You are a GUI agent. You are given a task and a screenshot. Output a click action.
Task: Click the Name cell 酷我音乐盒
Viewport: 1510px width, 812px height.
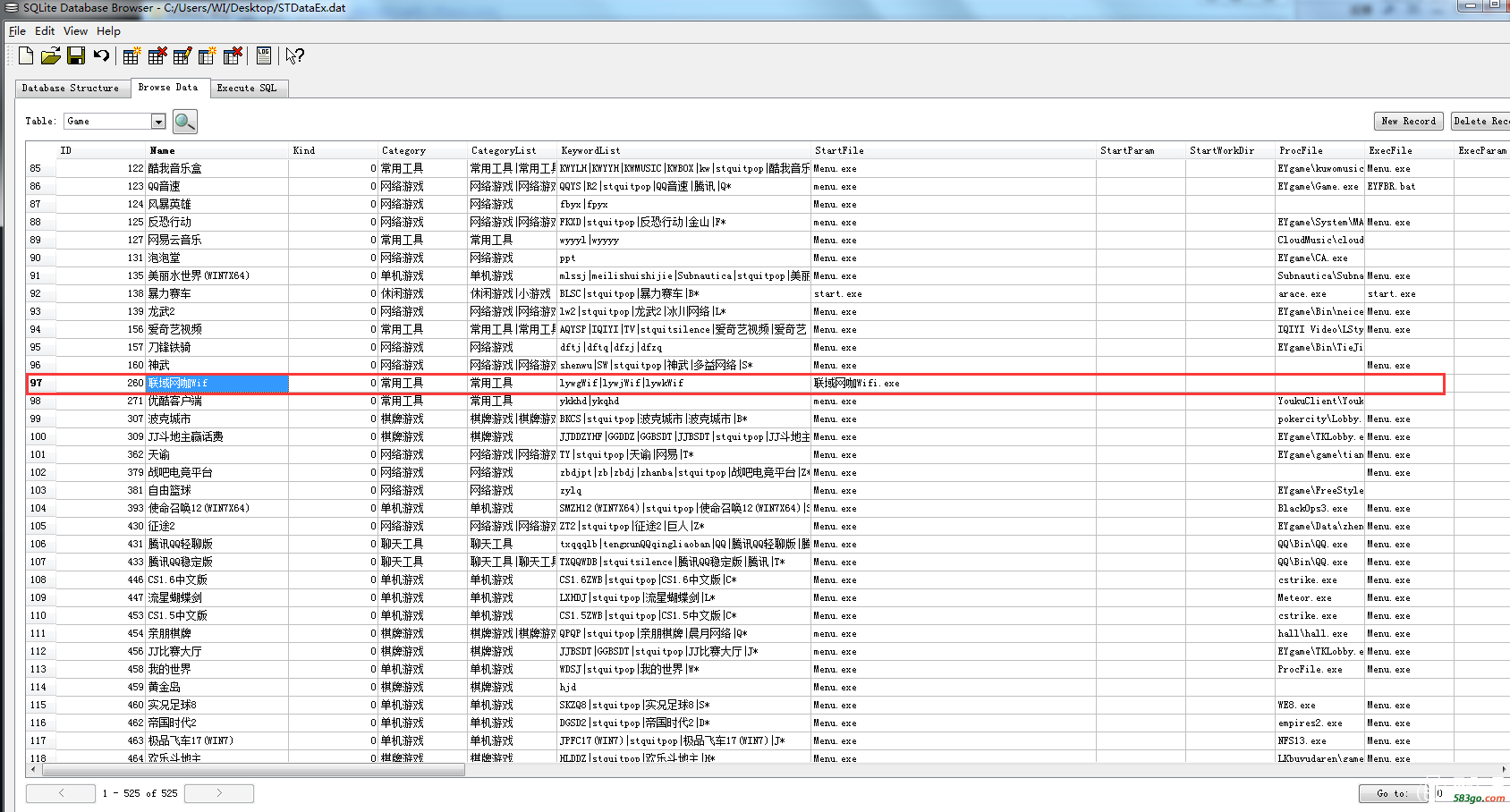coord(217,168)
